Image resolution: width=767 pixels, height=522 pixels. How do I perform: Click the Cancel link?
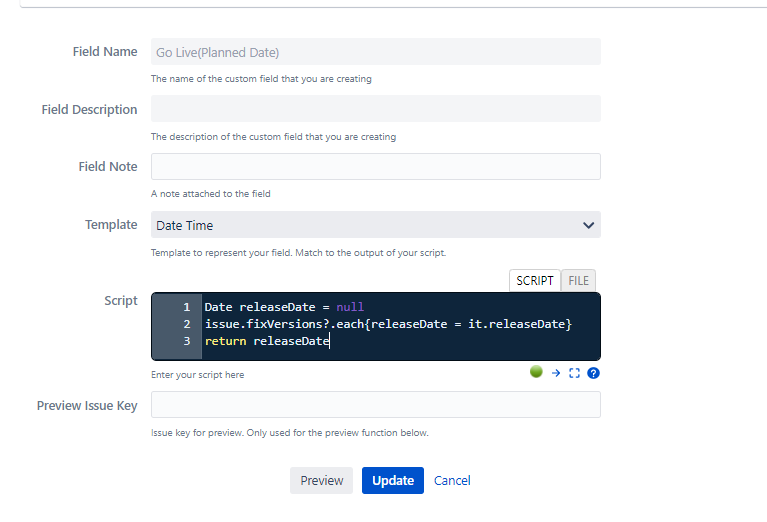[452, 480]
